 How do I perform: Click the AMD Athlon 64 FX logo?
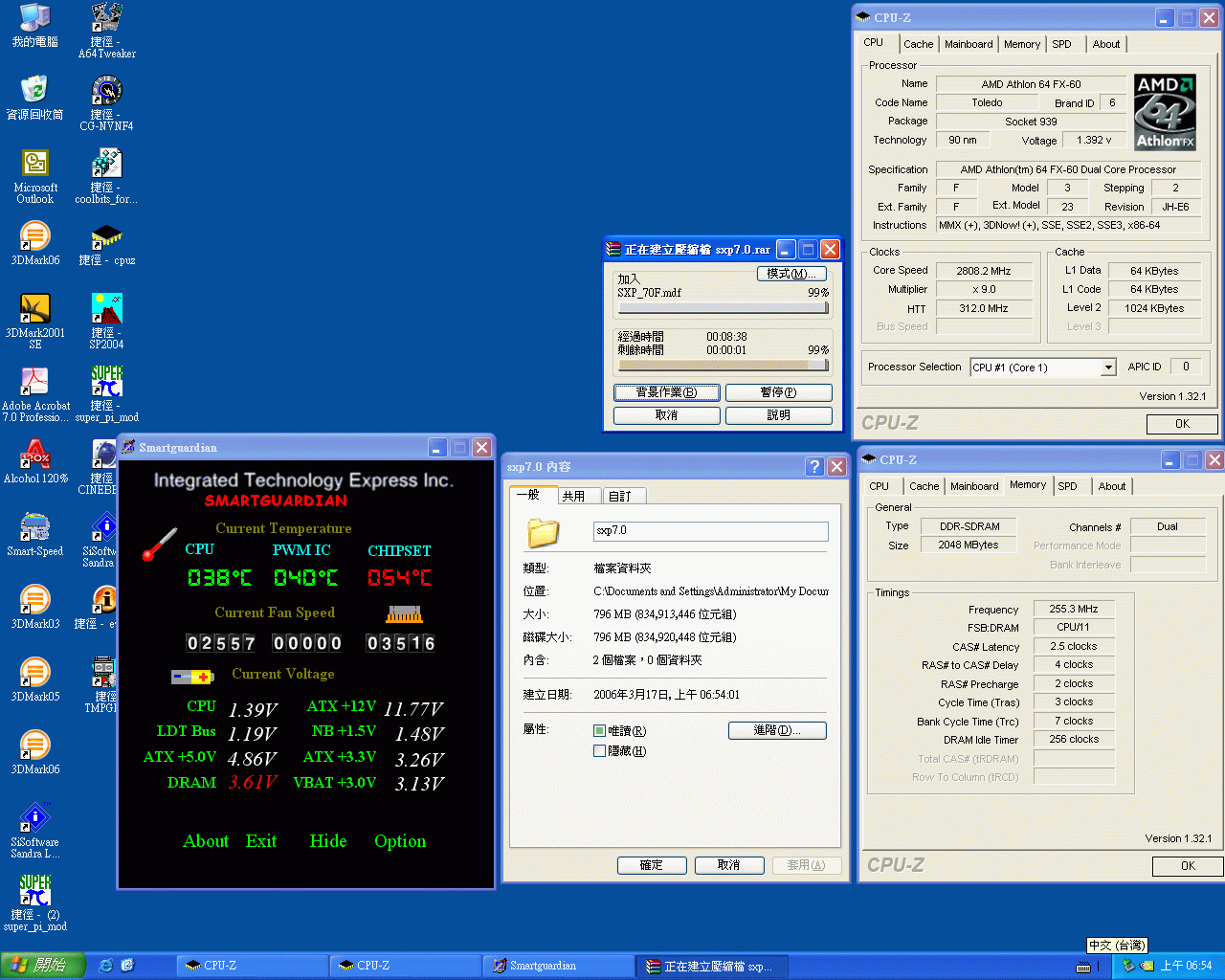(x=1165, y=112)
